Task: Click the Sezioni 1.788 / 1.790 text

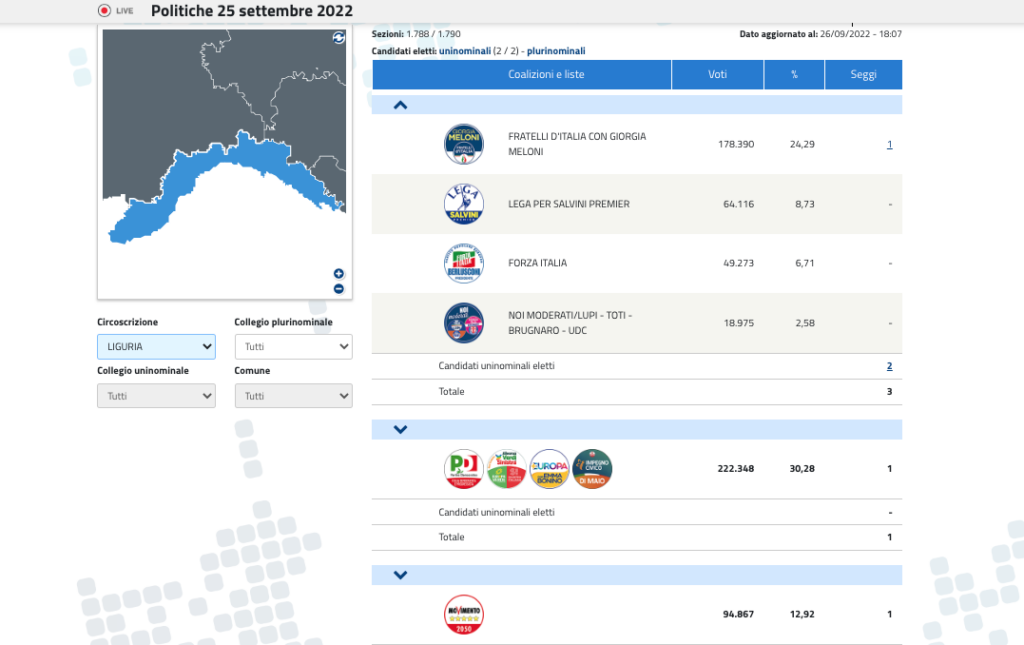Action: [416, 34]
